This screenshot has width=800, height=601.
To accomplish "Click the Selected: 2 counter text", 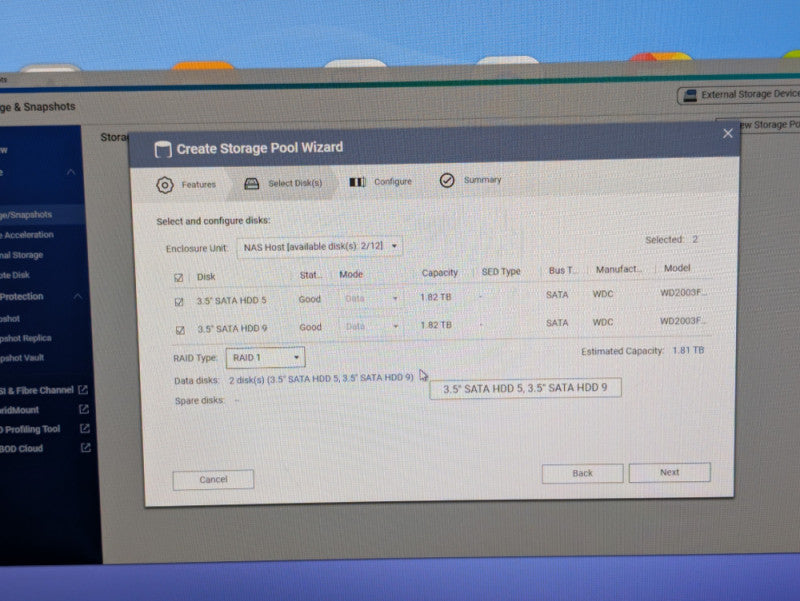I will tap(671, 239).
